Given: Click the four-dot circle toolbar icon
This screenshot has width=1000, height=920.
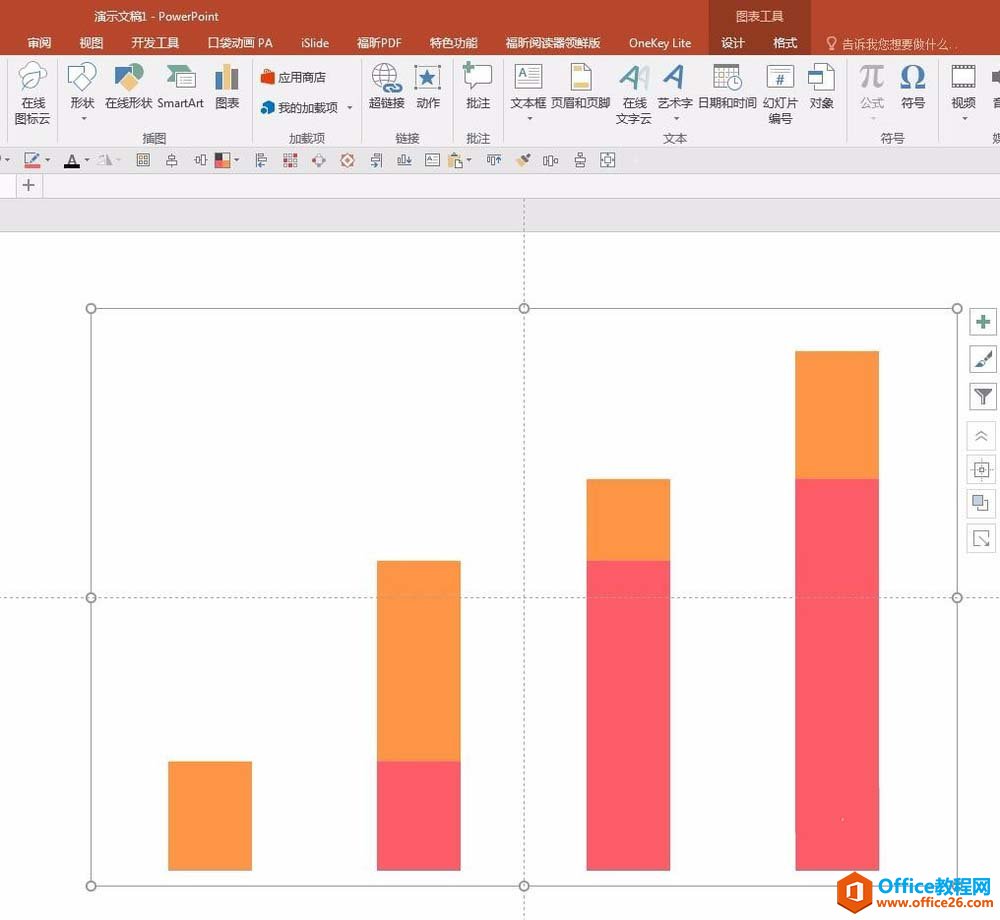Looking at the screenshot, I should [319, 160].
